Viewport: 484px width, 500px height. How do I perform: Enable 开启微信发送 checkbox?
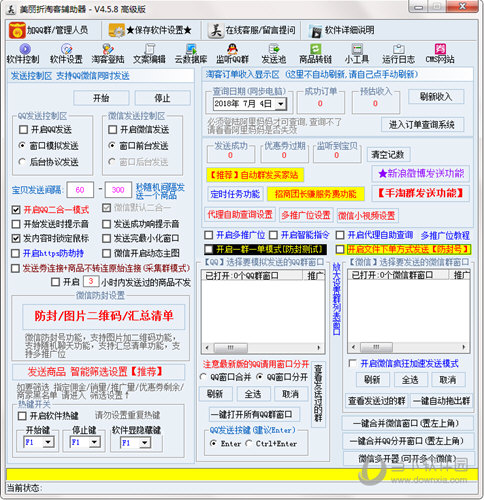pos(113,129)
